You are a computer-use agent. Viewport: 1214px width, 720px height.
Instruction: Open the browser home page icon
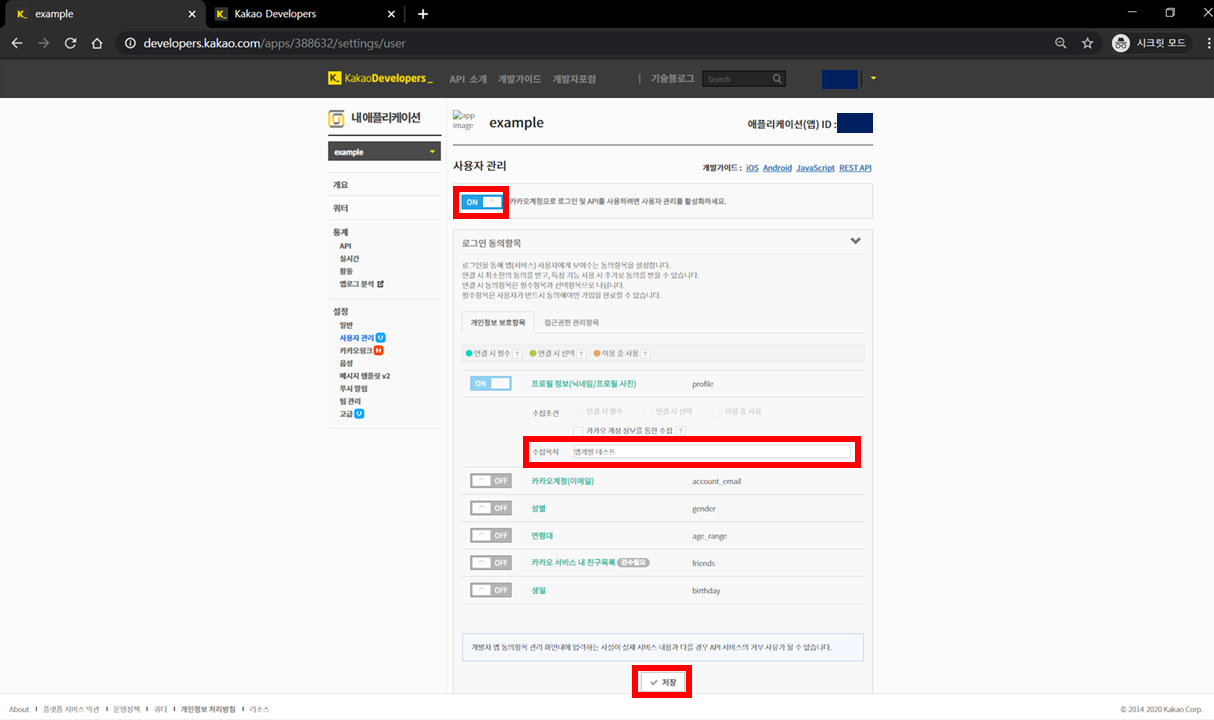pos(97,43)
